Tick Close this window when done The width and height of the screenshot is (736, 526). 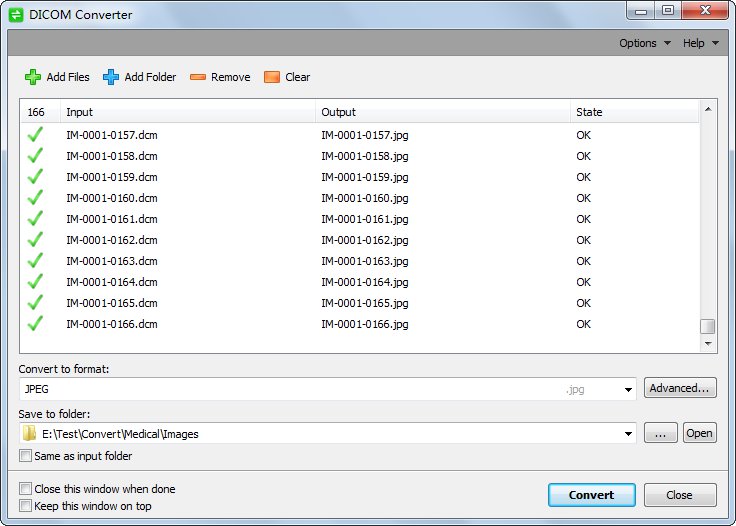click(25, 488)
